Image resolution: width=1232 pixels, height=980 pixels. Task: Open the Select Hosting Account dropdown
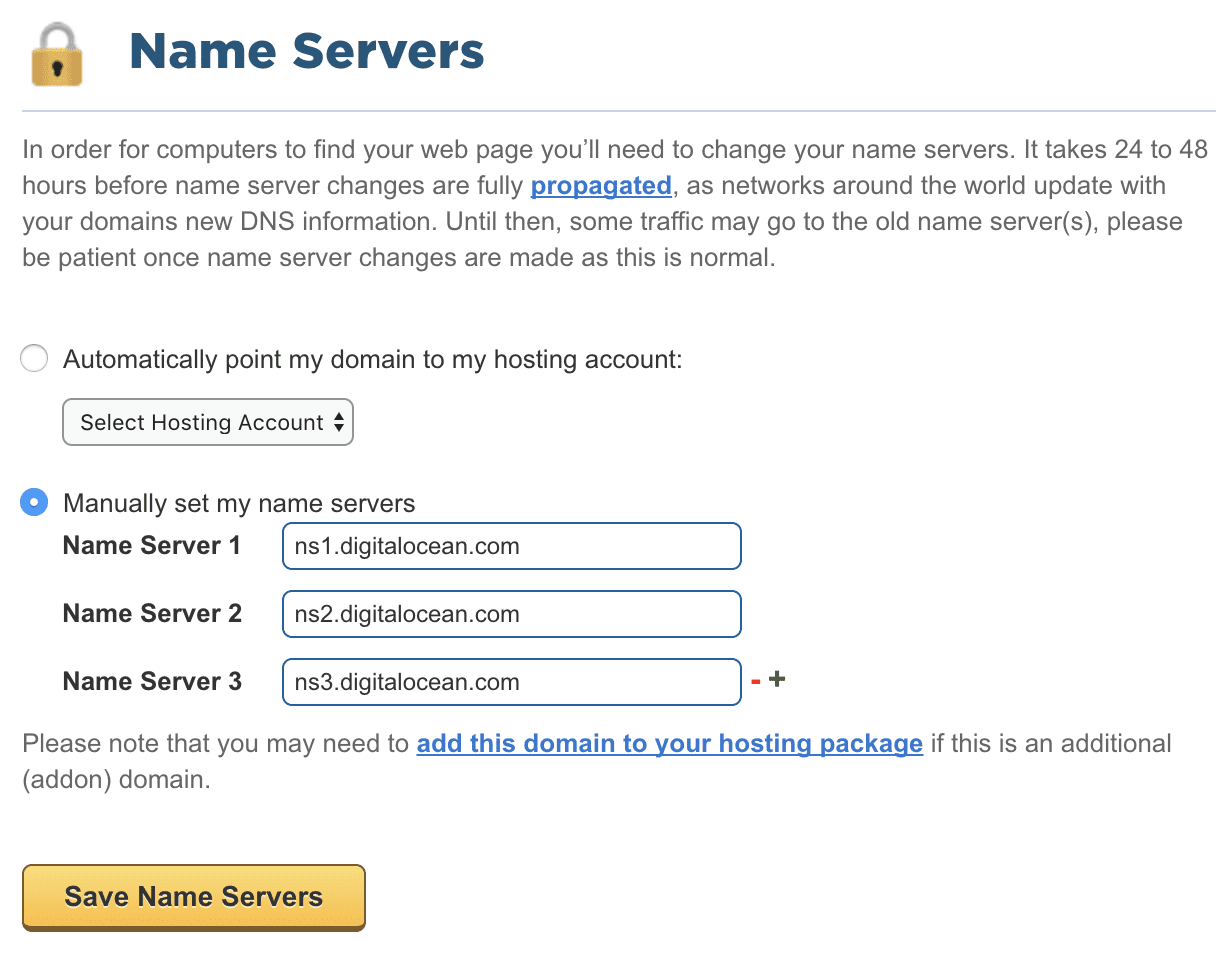tap(207, 422)
